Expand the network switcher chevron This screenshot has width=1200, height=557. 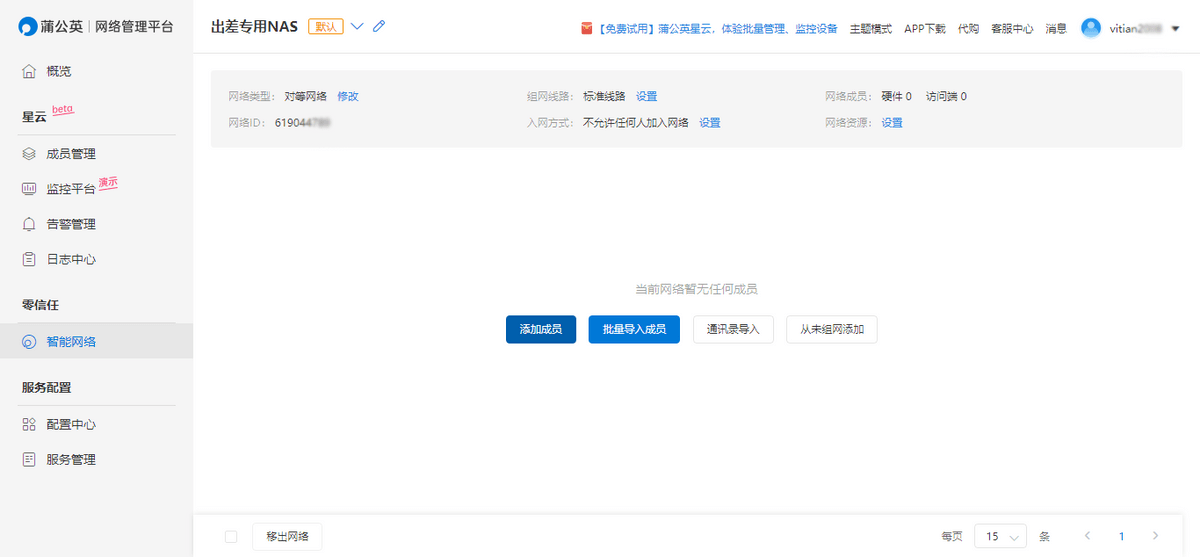(357, 27)
